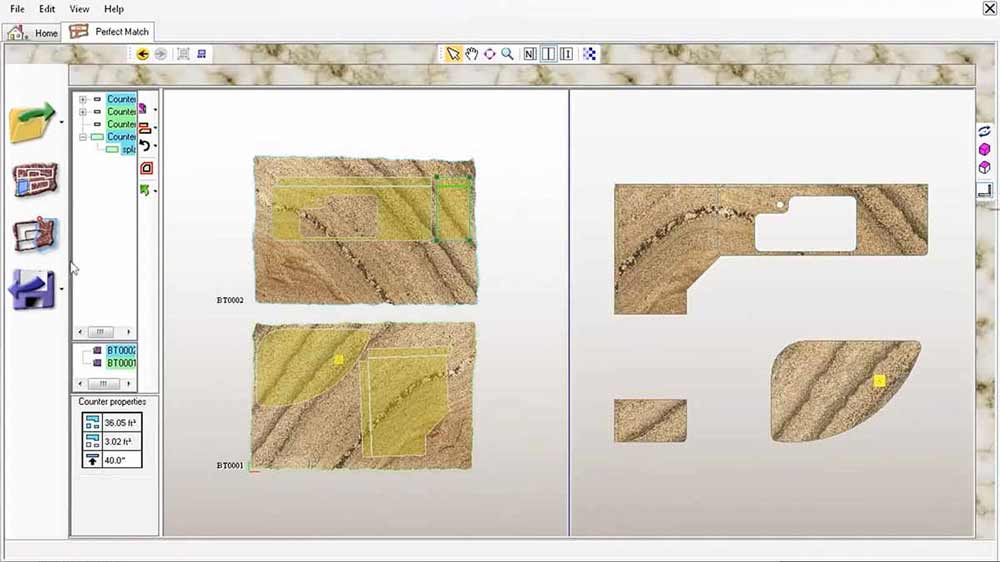Click slab list scrollbar left arrow
This screenshot has height=562, width=1000.
tap(80, 383)
